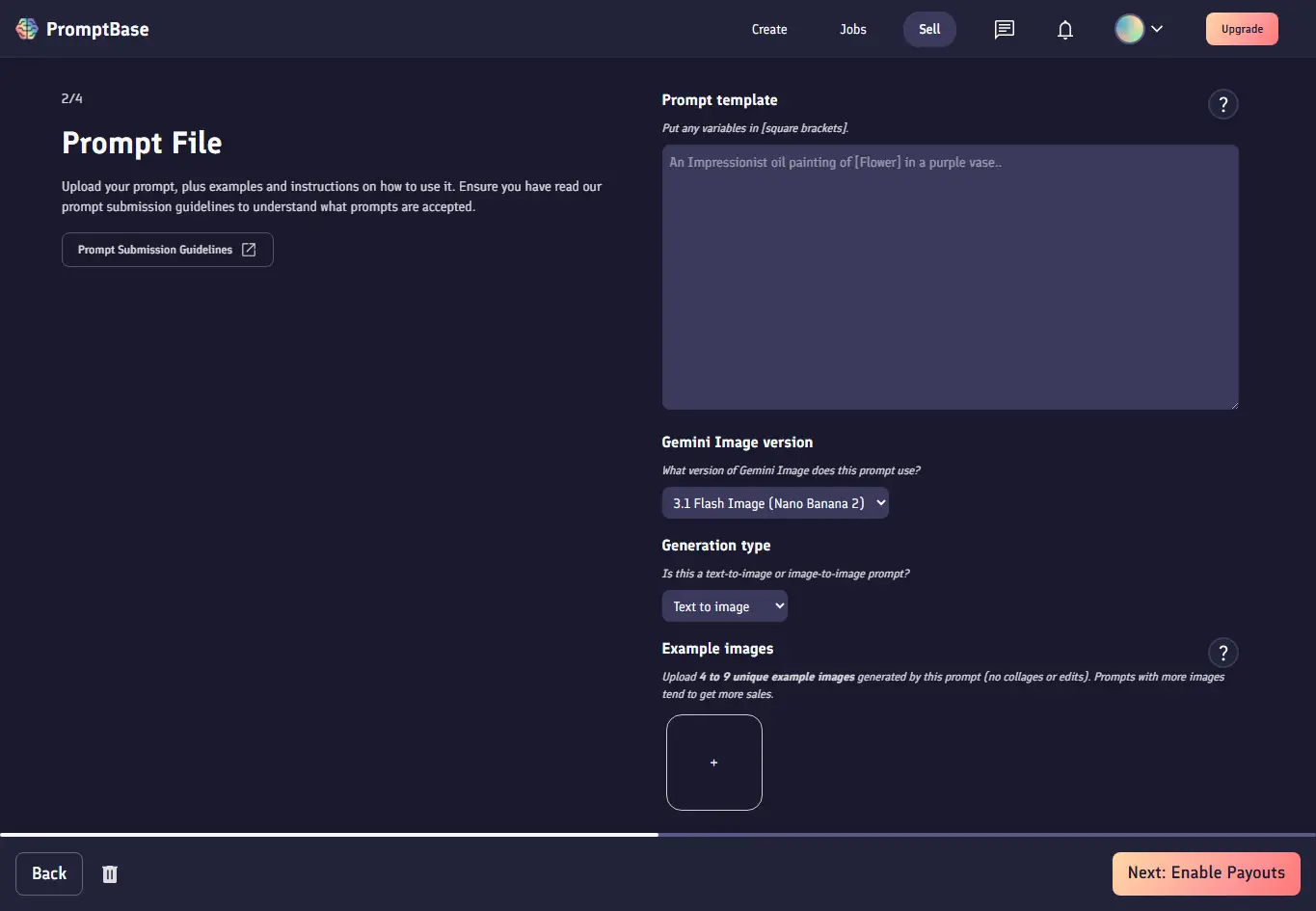The height and width of the screenshot is (911, 1316).
Task: Go Back to previous step
Action: point(49,873)
